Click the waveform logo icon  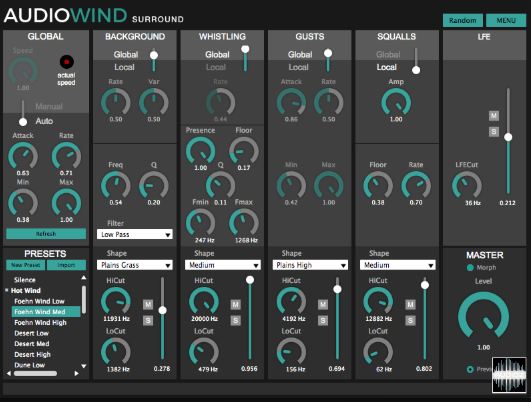(x=509, y=375)
